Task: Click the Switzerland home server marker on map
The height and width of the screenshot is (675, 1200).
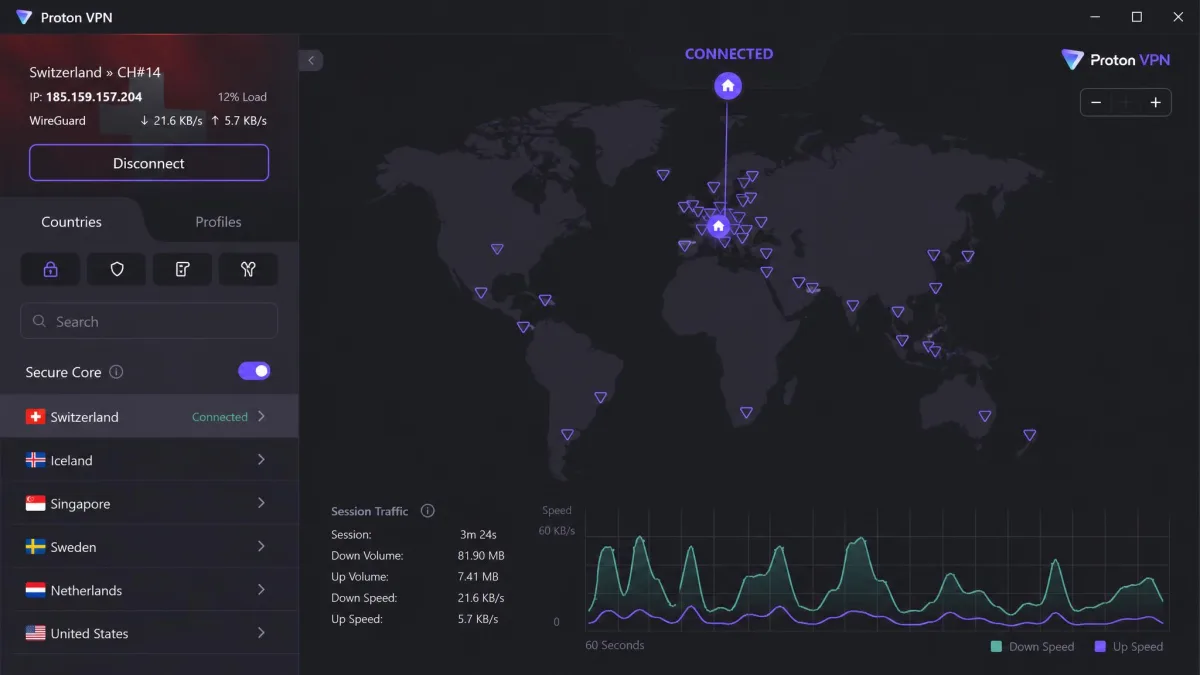Action: coord(718,226)
